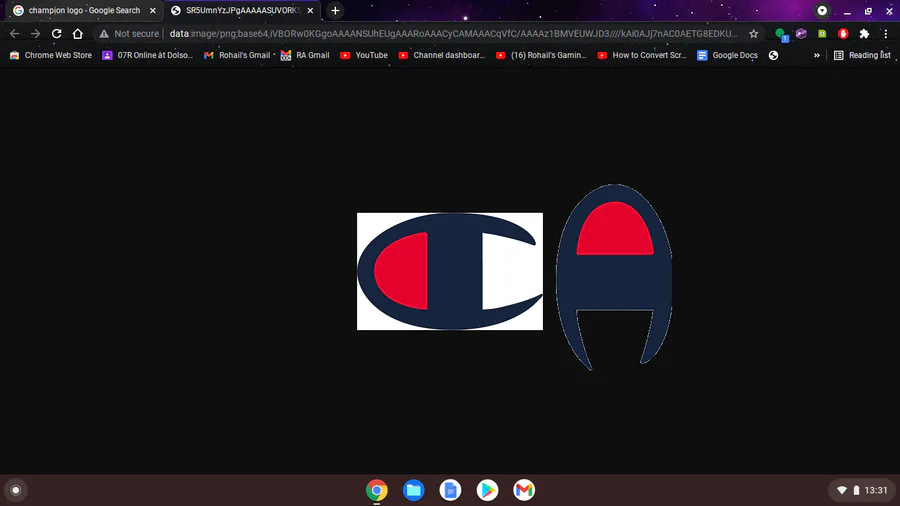
Task: Reload the current page
Action: (56, 34)
